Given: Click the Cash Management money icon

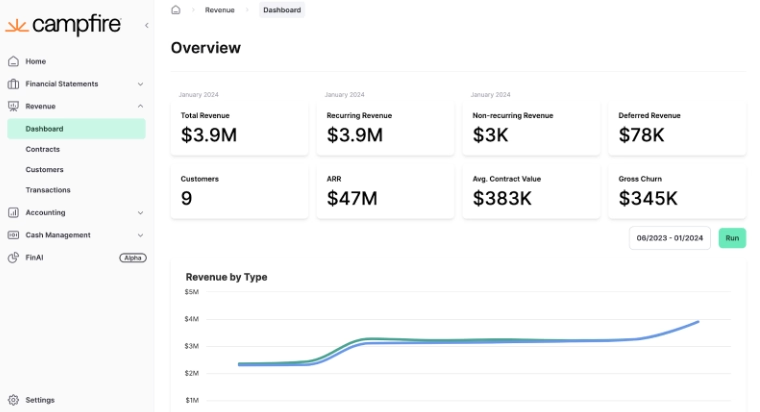Looking at the screenshot, I should tap(14, 235).
